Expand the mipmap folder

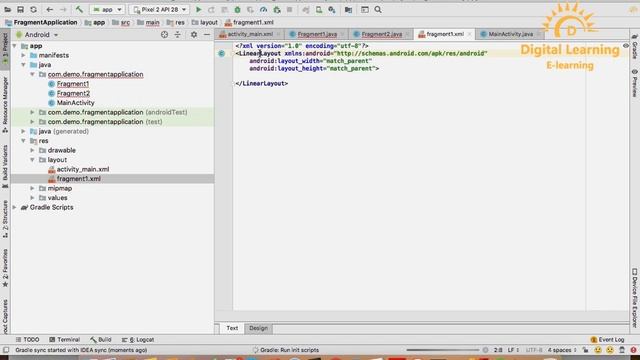pos(32,188)
